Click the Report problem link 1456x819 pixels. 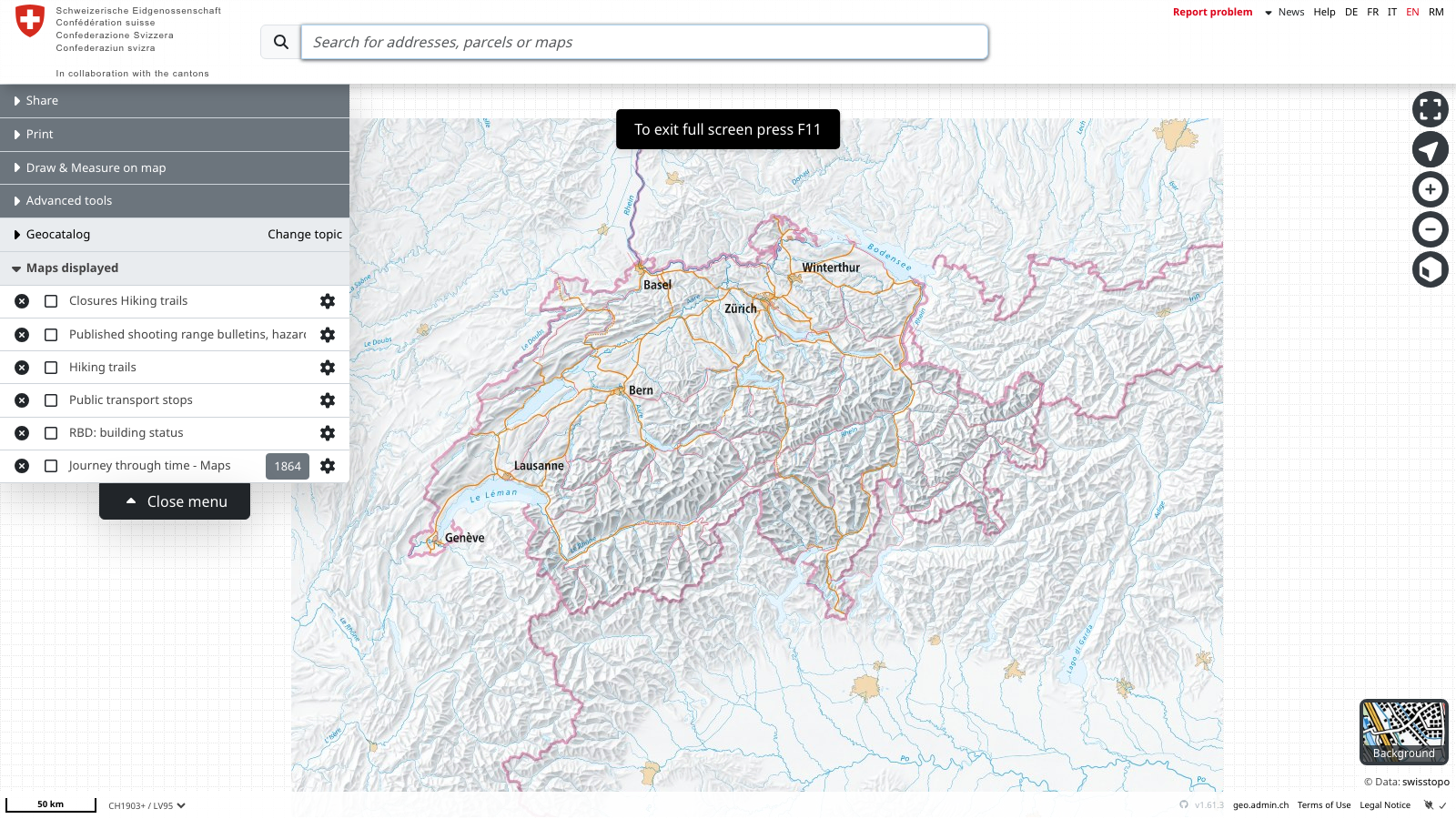[1212, 12]
